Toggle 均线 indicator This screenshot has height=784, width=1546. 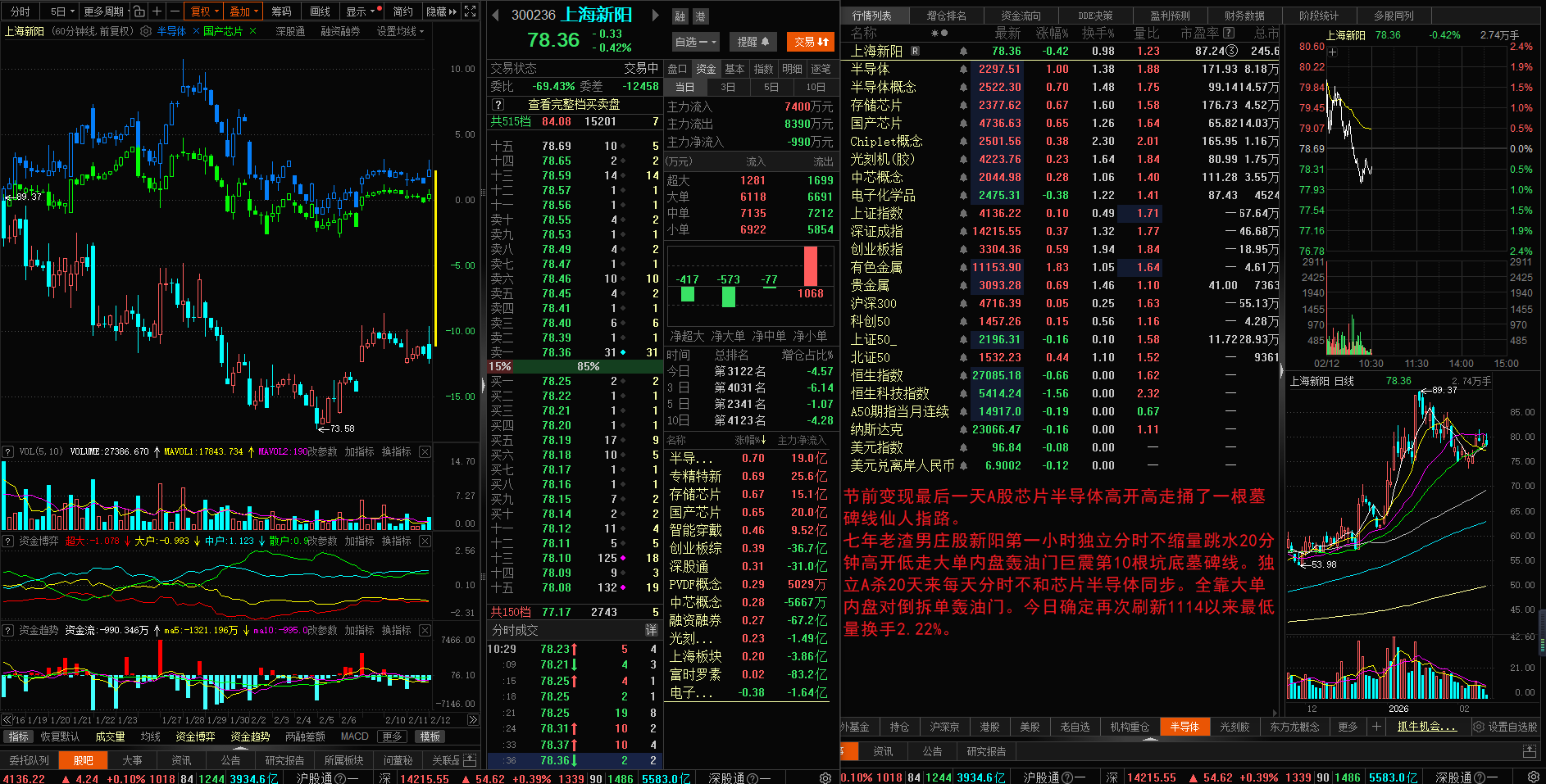coord(151,736)
